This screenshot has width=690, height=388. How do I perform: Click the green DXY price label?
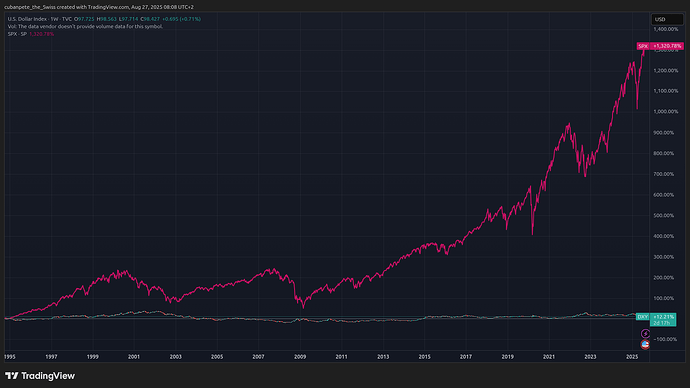click(643, 317)
